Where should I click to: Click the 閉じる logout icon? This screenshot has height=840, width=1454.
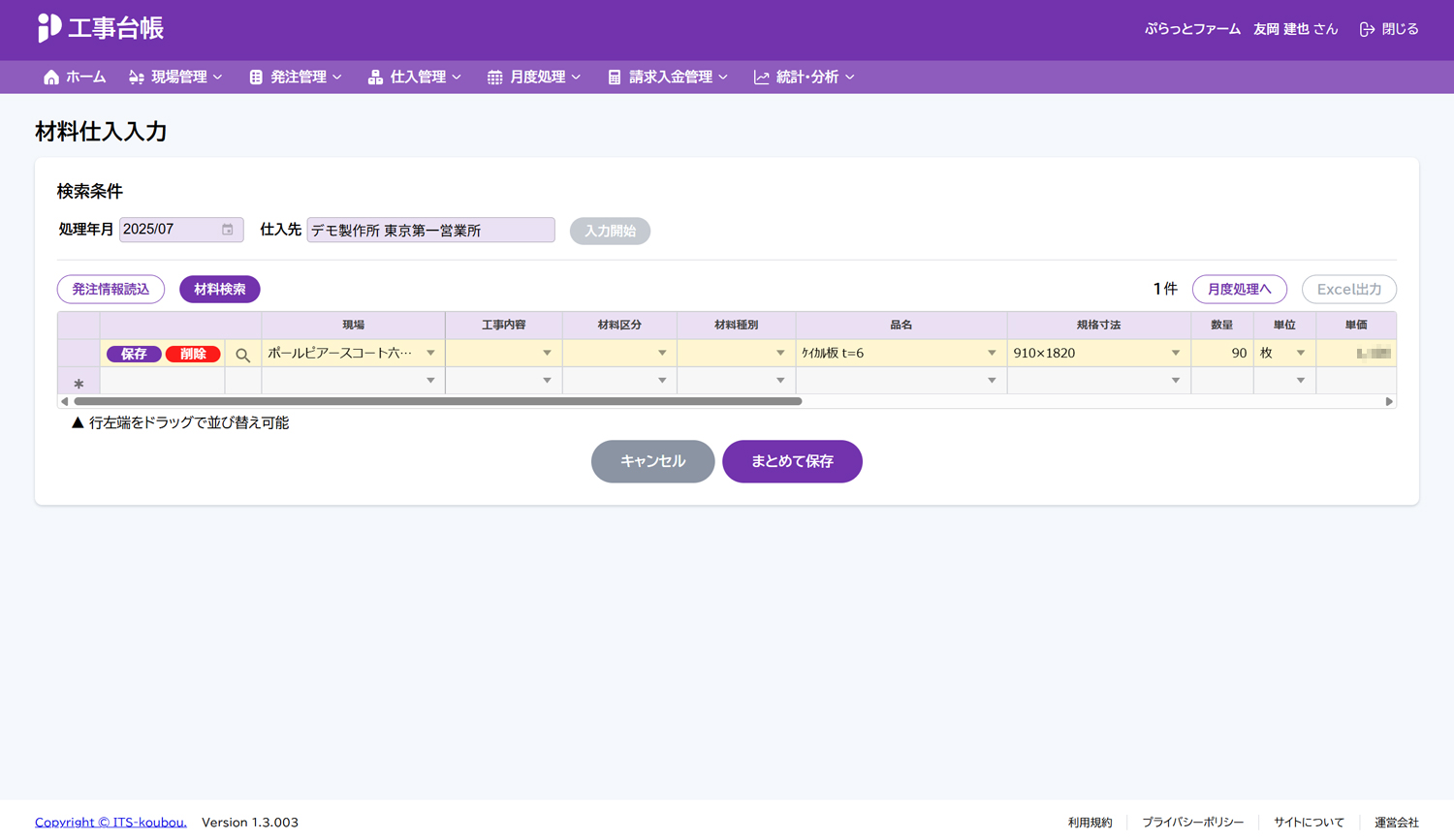click(x=1367, y=29)
